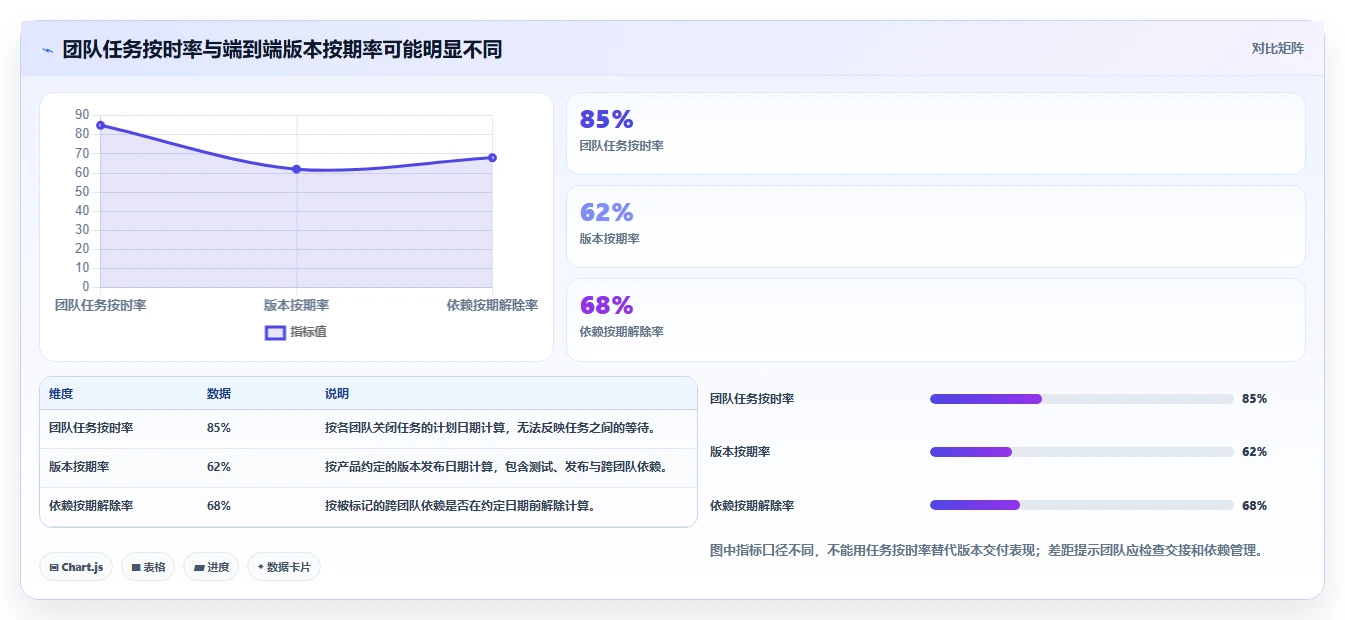
Task: Click the 68% 依赖按期解除率 card
Action: coord(936,320)
